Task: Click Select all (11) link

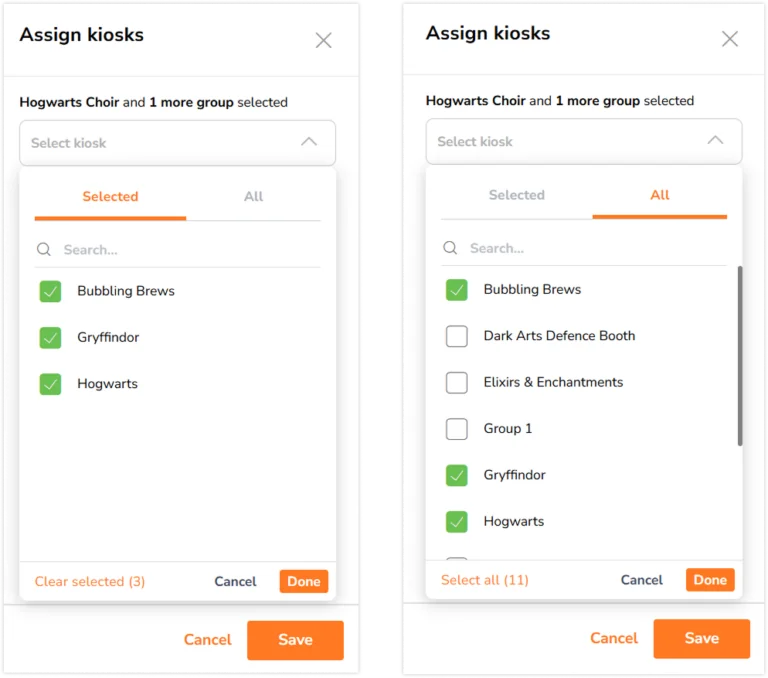Action: (485, 580)
